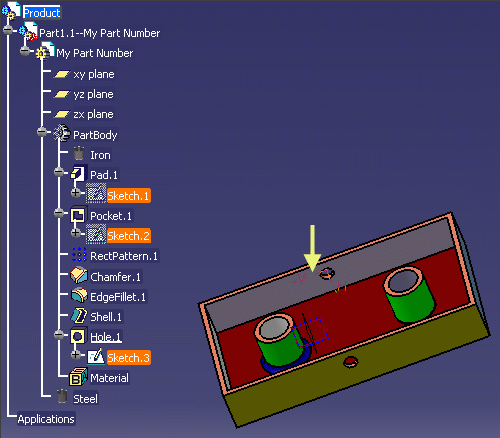Click the PartBody gear icon
Image resolution: width=500 pixels, height=438 pixels.
point(62,133)
